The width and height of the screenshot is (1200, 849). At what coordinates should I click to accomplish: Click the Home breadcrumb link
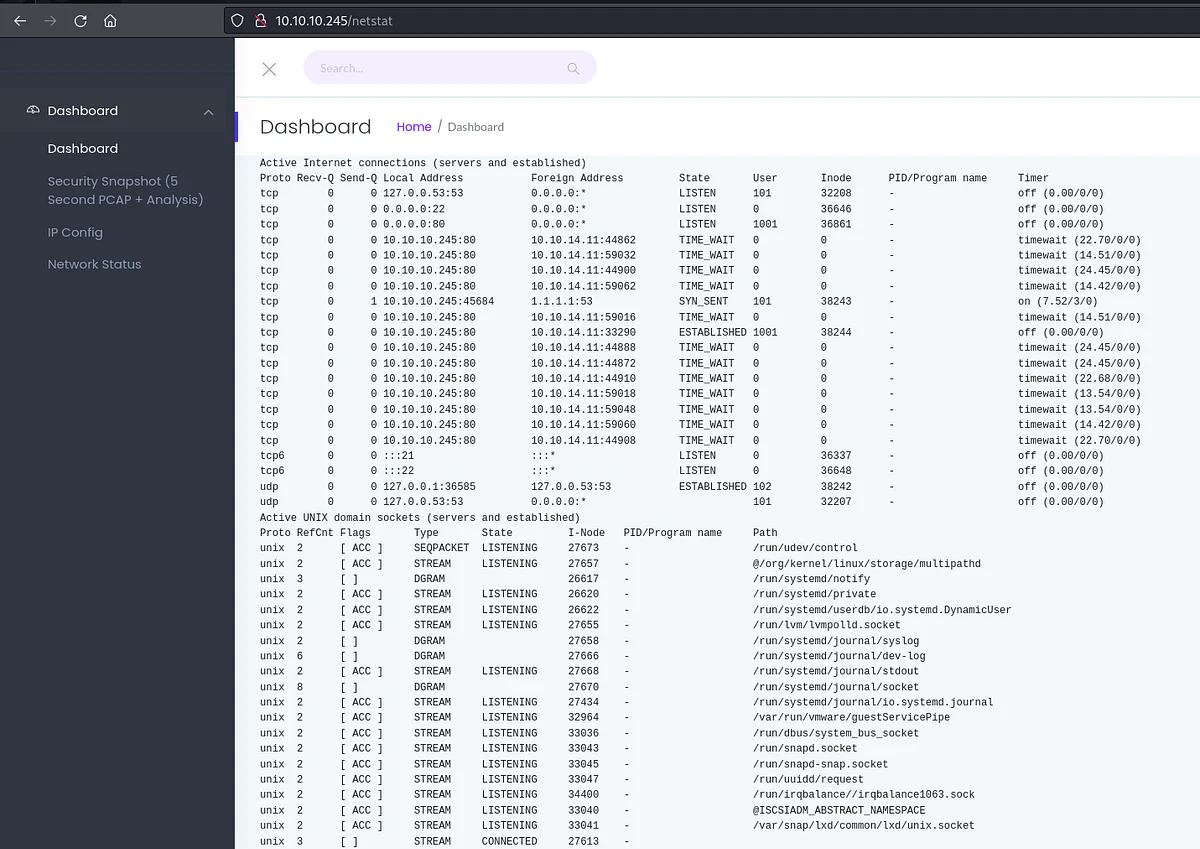click(x=414, y=127)
